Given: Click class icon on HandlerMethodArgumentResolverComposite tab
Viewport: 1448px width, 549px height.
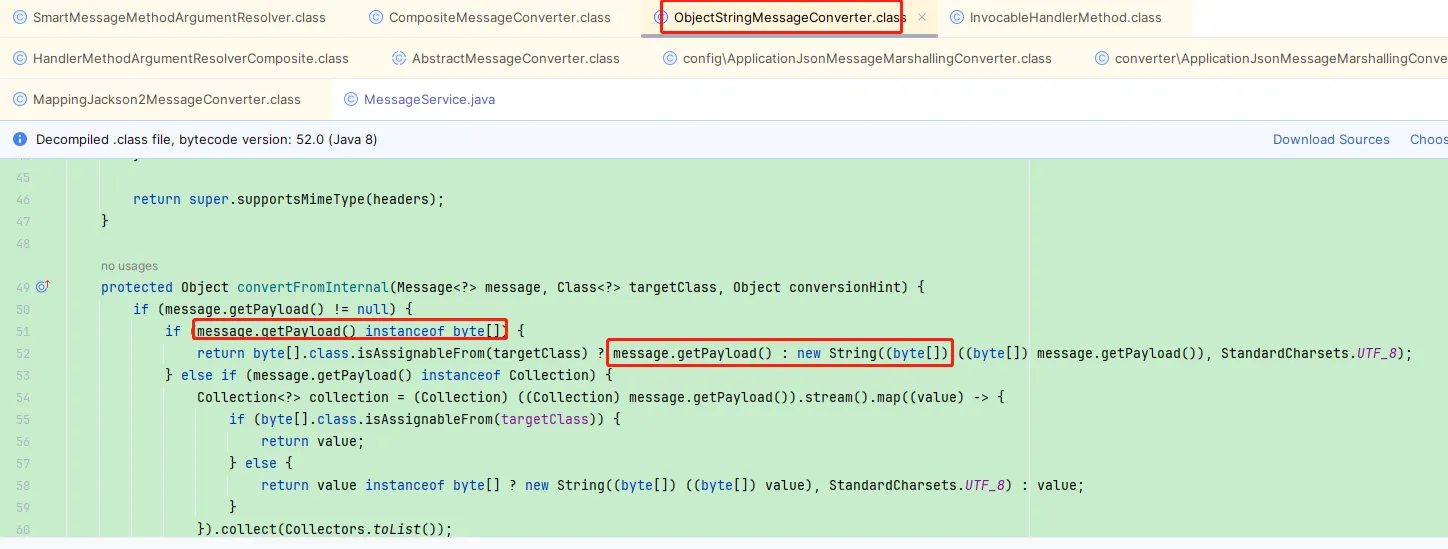Looking at the screenshot, I should [20, 58].
